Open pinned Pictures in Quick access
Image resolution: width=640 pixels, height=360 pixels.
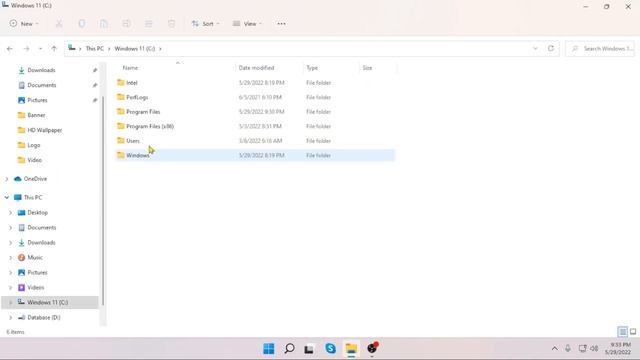click(37, 100)
